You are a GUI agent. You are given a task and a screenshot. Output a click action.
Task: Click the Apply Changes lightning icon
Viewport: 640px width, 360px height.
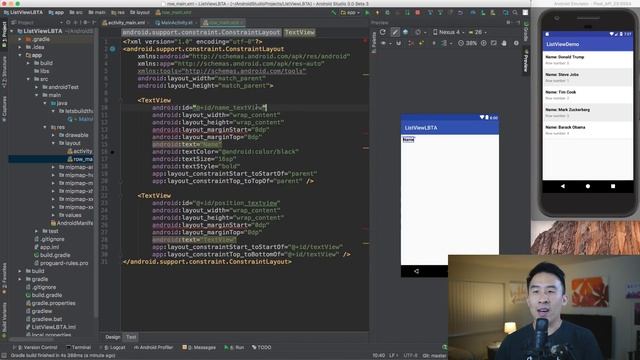(x=377, y=13)
